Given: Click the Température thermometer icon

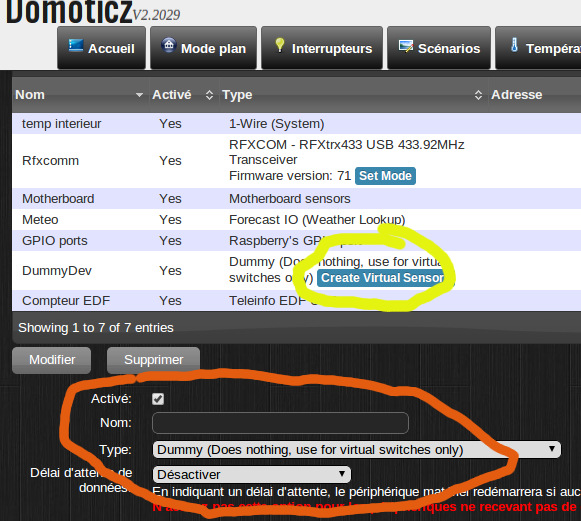Looking at the screenshot, I should click(x=514, y=45).
